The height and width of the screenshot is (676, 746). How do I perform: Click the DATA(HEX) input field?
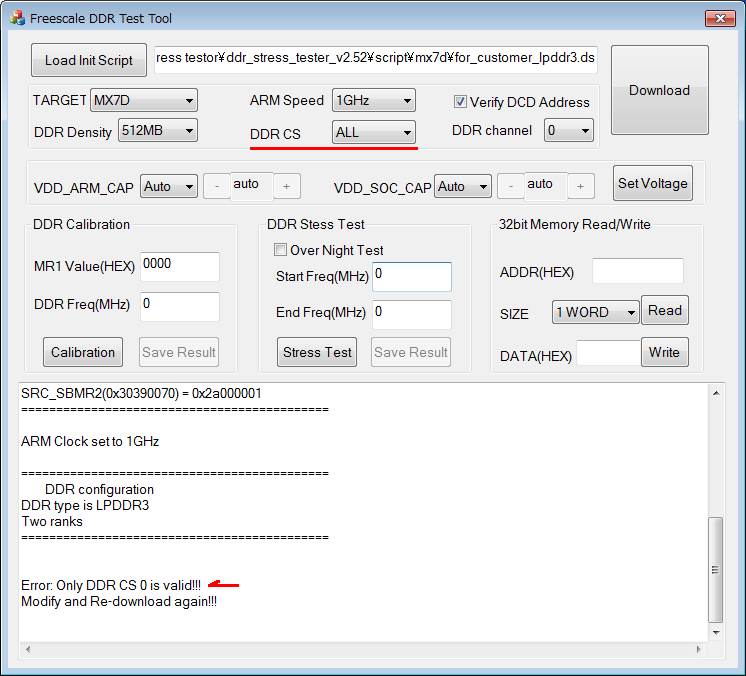(x=609, y=353)
